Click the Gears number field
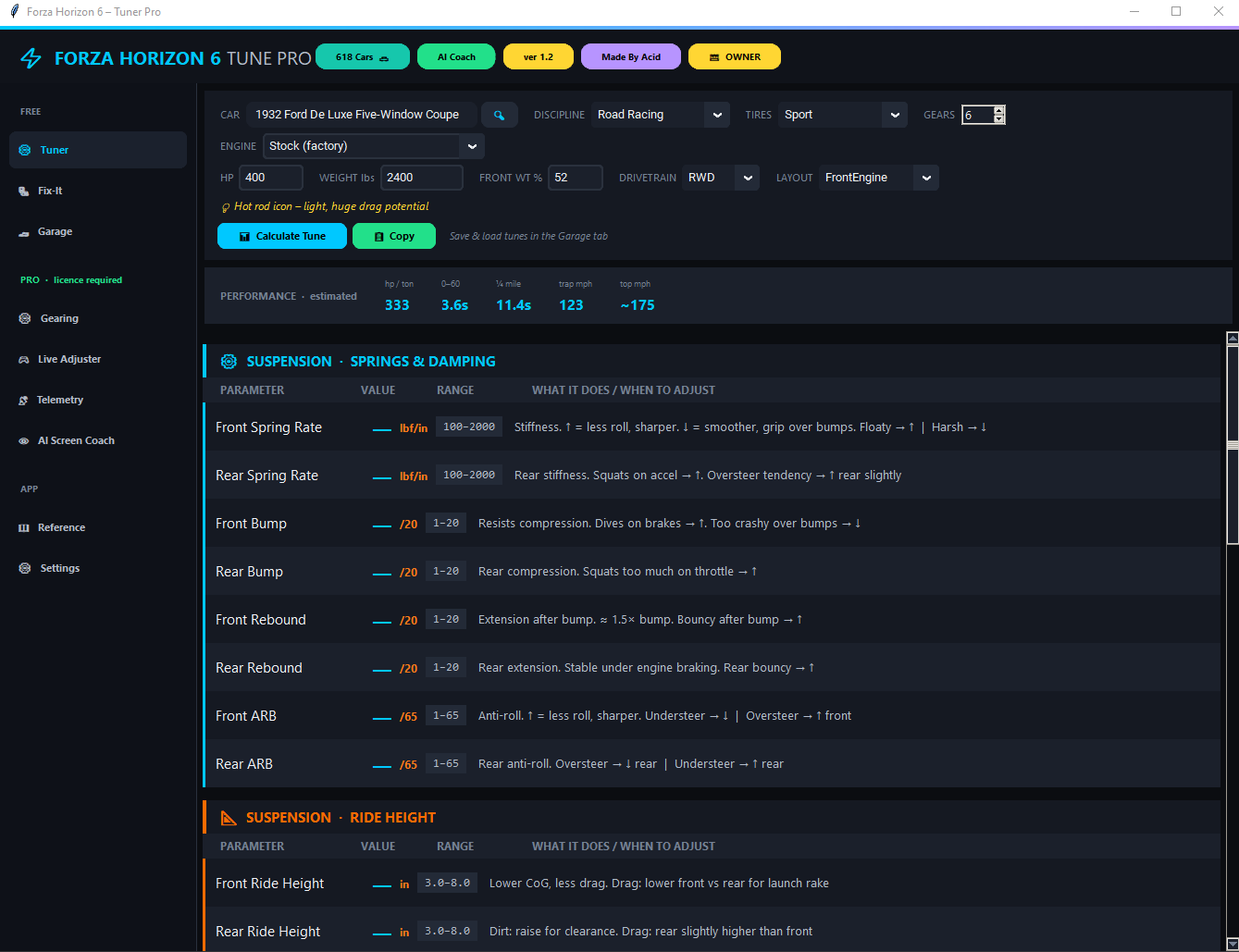 (x=977, y=115)
